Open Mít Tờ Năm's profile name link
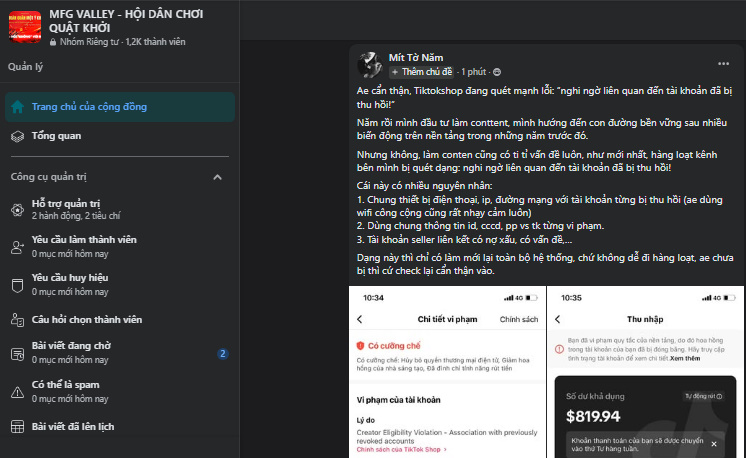The height and width of the screenshot is (458, 746). [x=416, y=57]
